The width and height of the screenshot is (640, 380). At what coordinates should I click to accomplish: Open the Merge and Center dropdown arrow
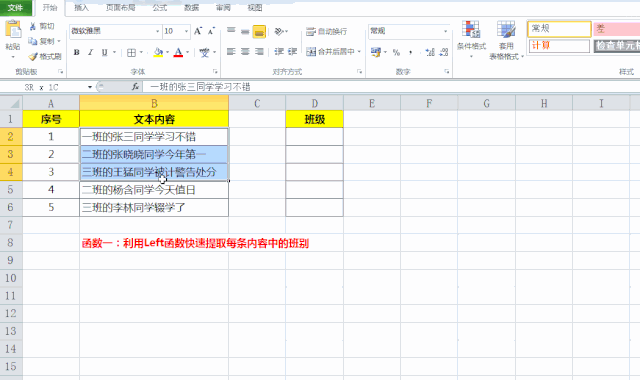359,52
